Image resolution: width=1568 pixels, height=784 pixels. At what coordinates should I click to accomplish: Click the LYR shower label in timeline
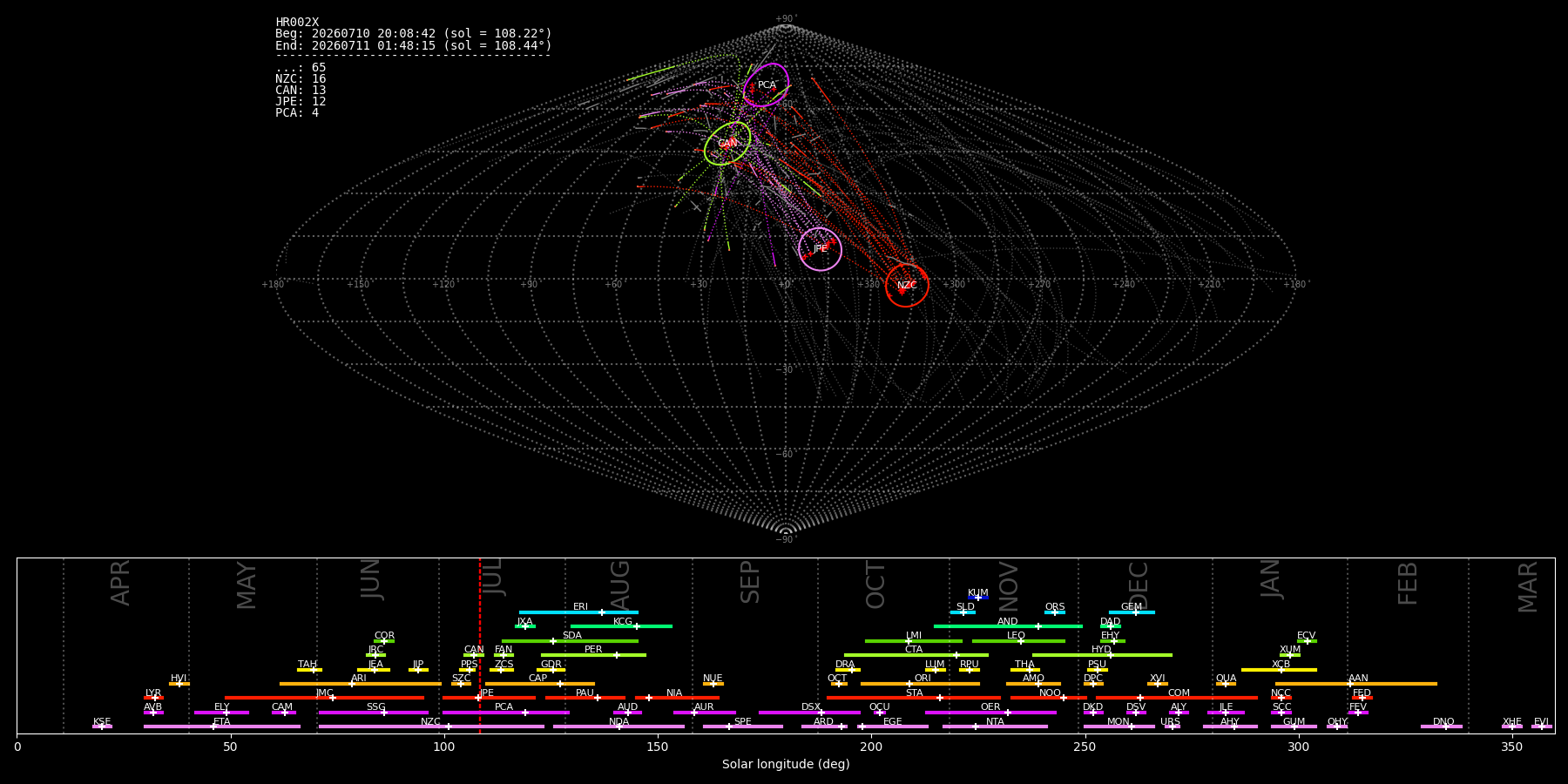pyautogui.click(x=153, y=693)
